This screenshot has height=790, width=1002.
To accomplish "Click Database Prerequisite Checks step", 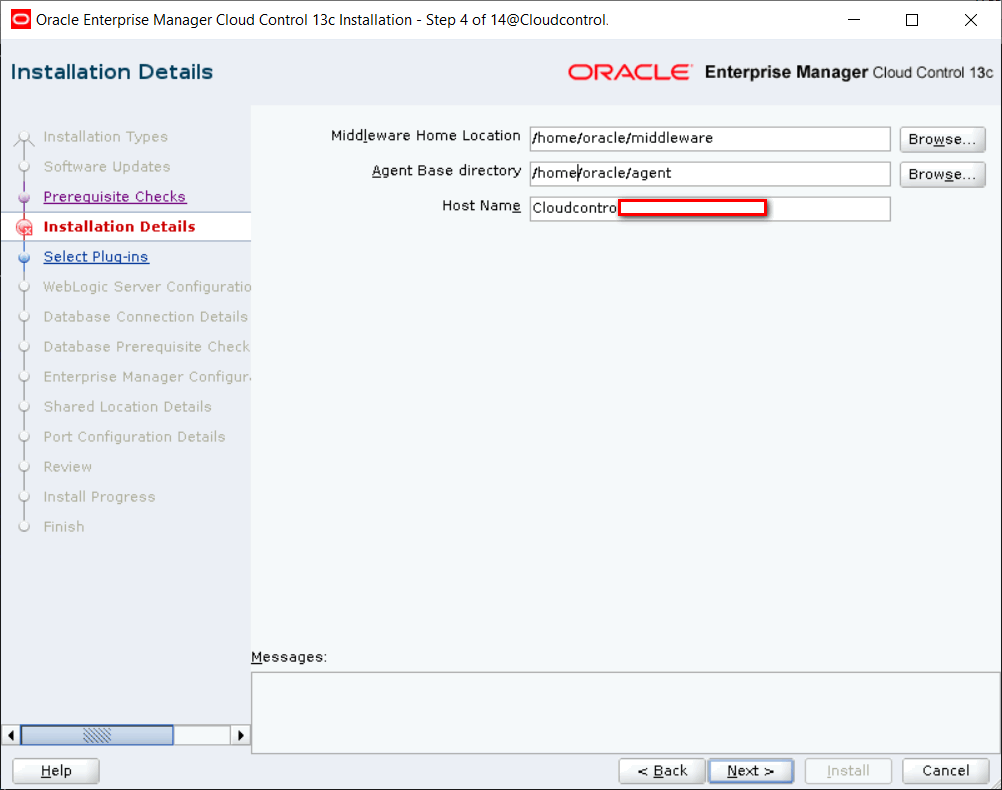I will (147, 347).
